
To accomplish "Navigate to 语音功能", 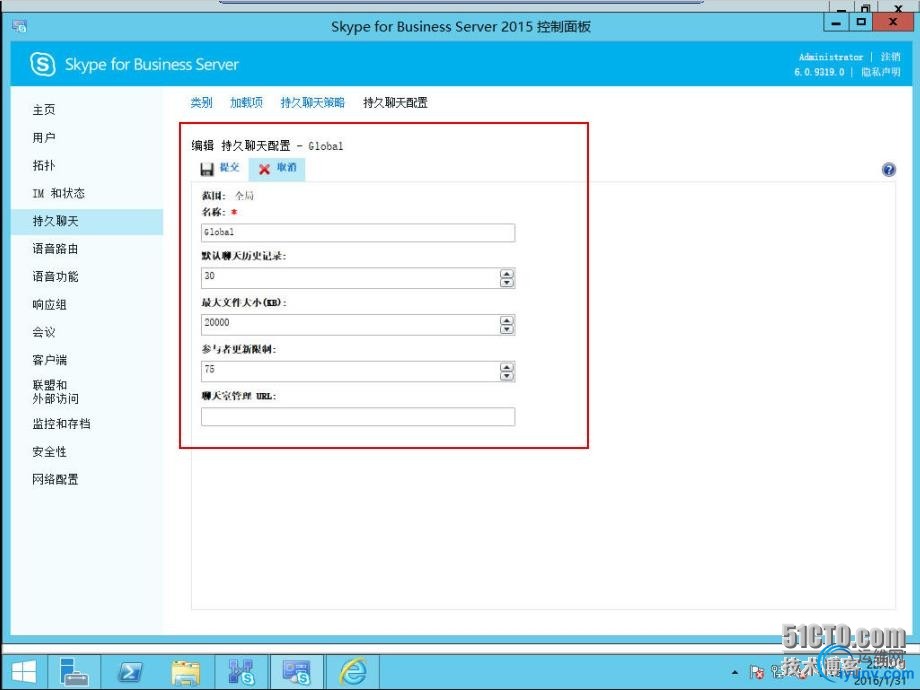I will (x=55, y=276).
